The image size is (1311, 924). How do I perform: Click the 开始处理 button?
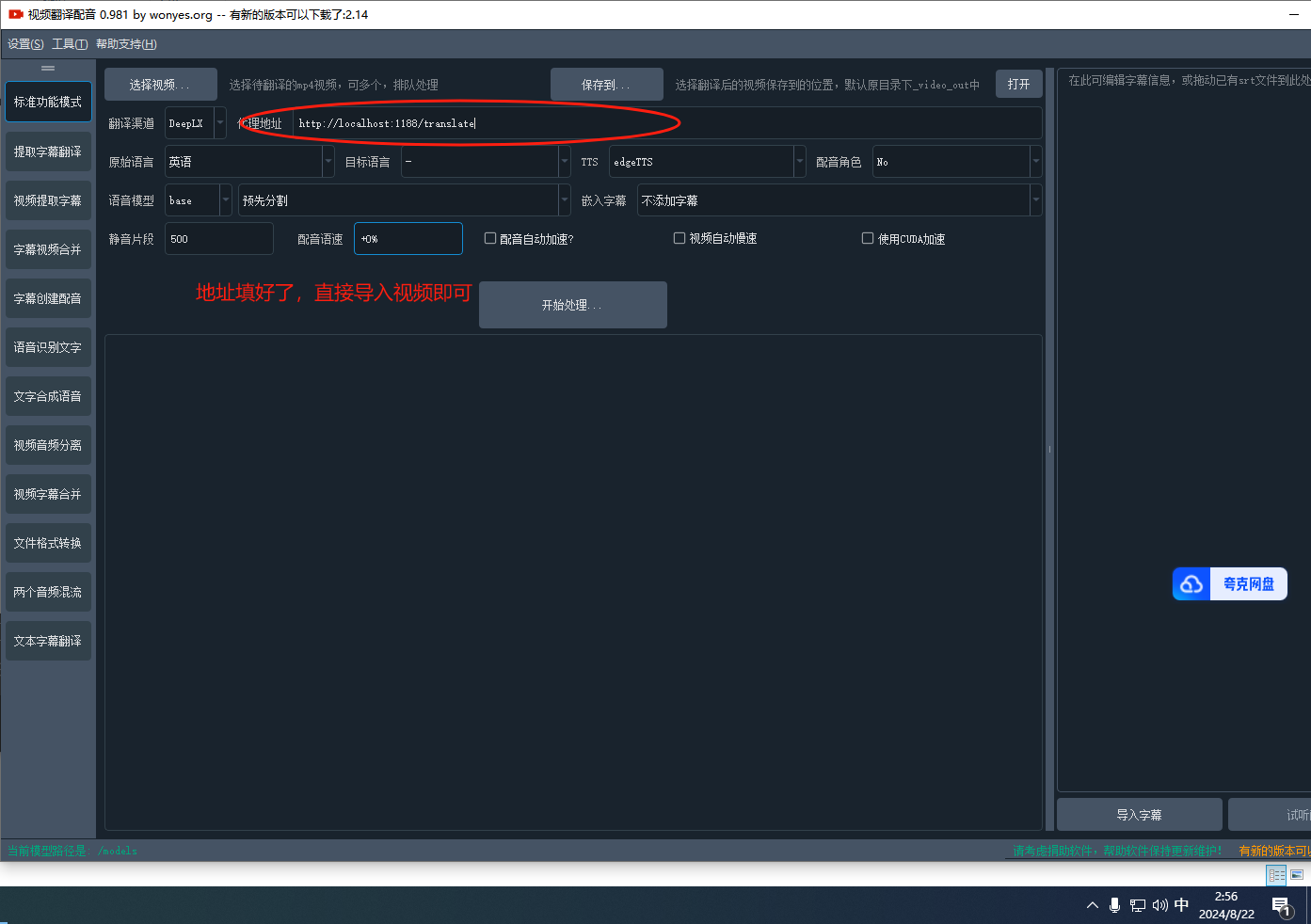[x=572, y=305]
